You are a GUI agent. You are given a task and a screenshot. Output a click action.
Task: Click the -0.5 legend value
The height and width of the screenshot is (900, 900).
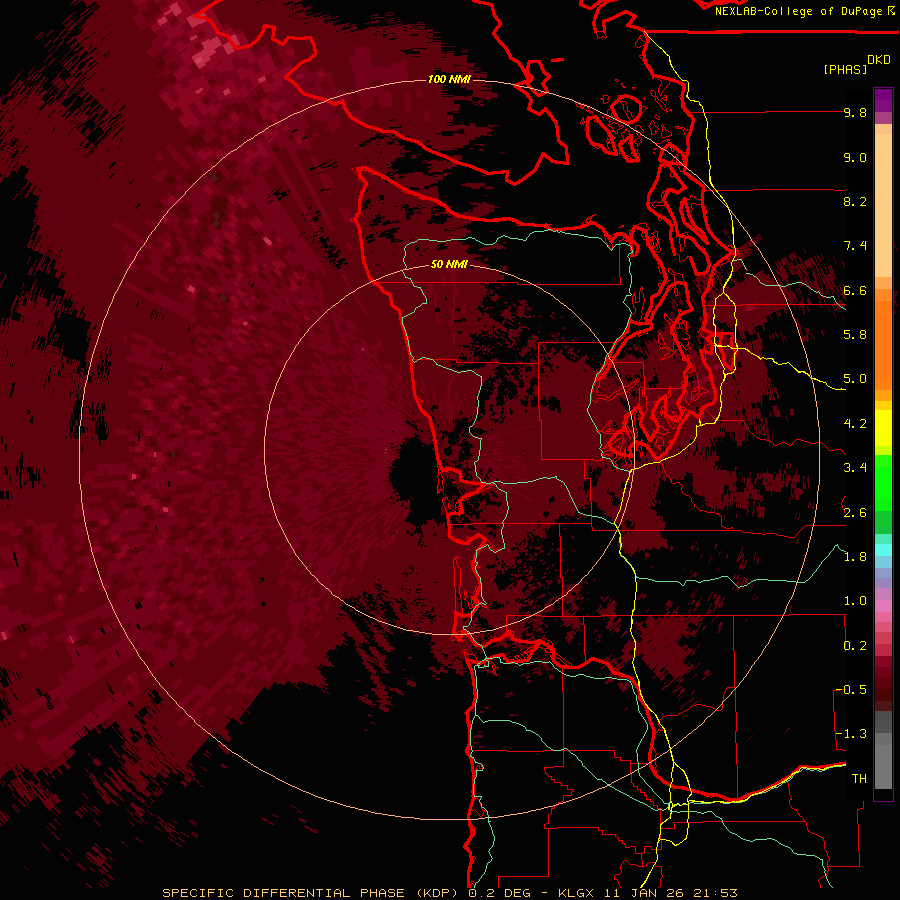click(x=851, y=689)
